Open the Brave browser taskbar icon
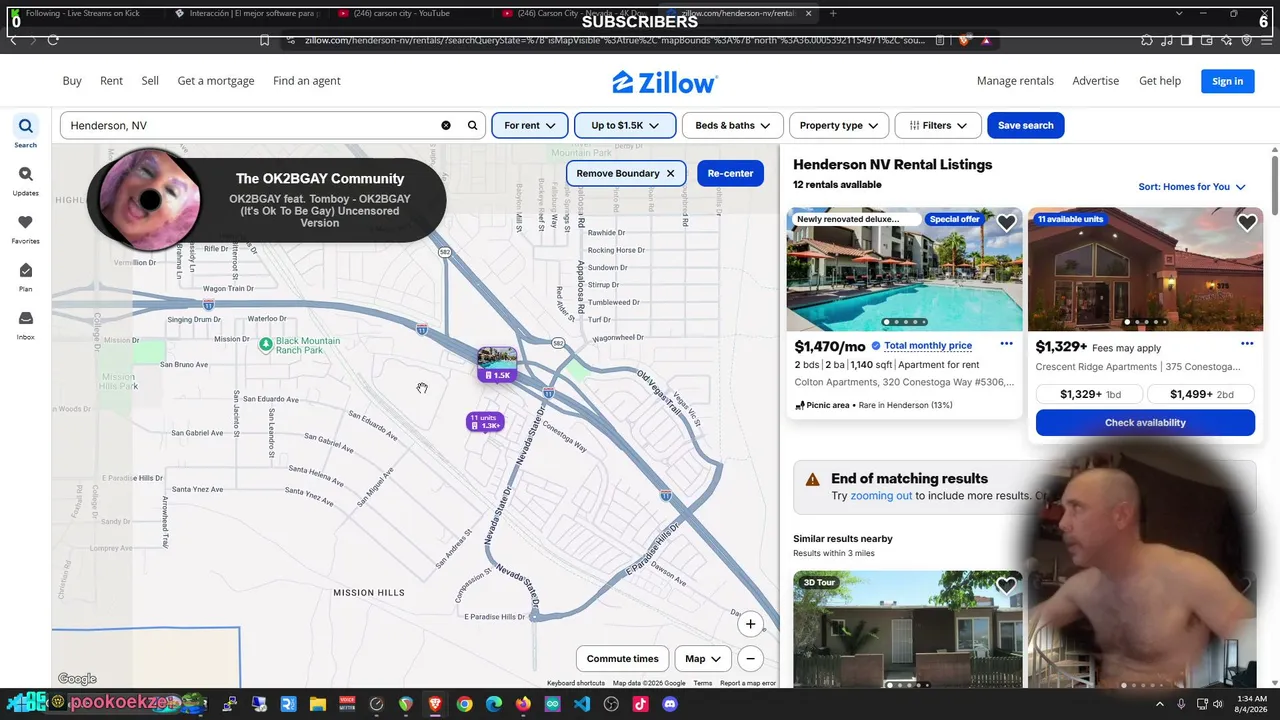 coord(435,704)
